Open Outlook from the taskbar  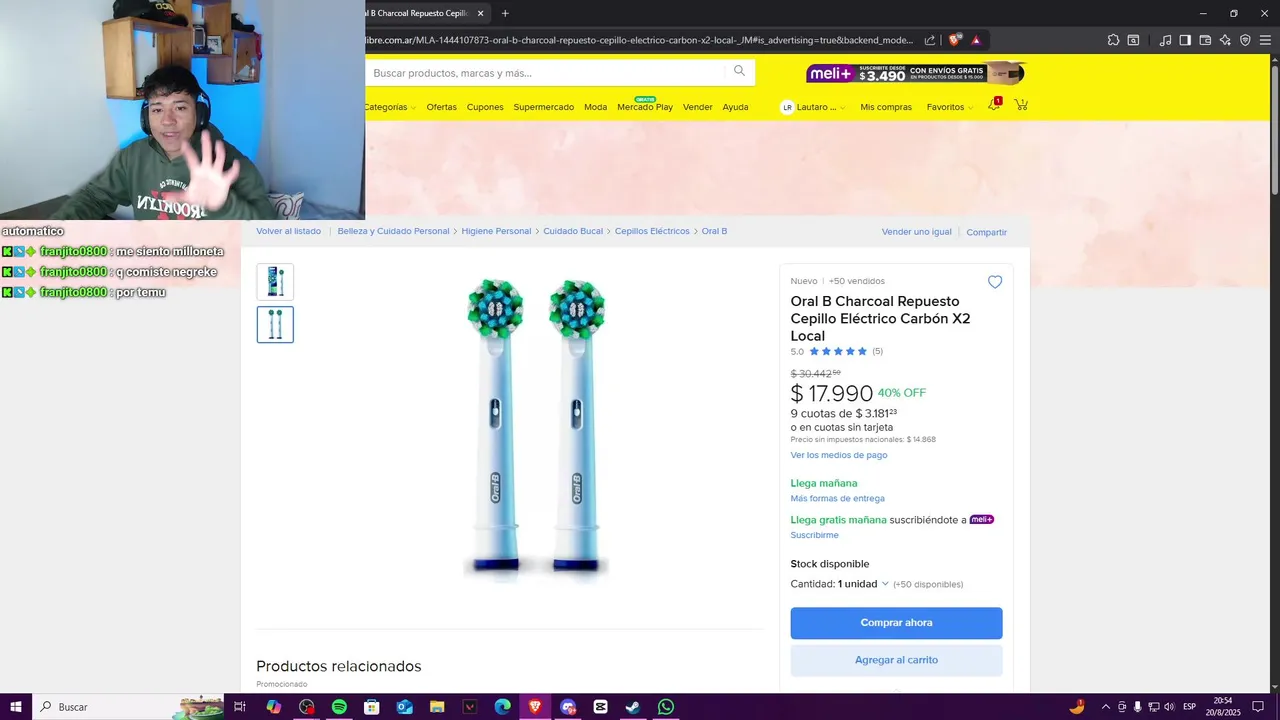coord(404,707)
